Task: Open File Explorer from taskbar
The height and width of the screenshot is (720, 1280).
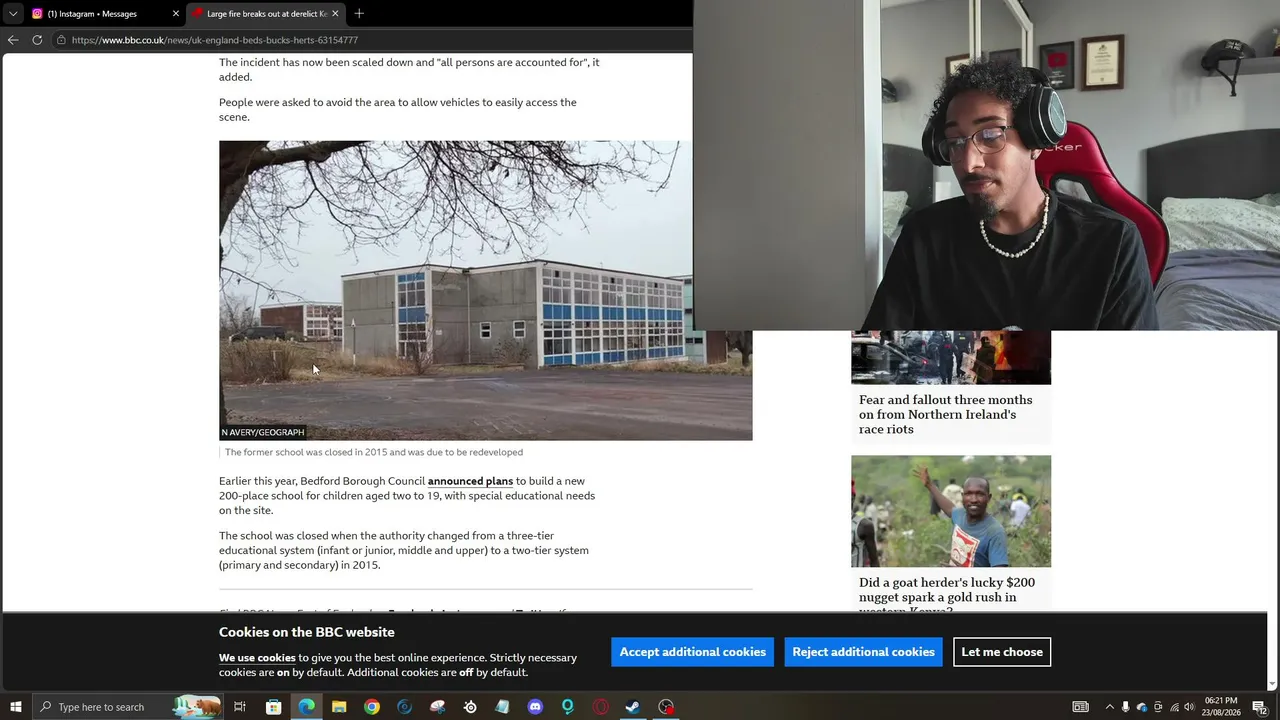Action: [x=339, y=707]
